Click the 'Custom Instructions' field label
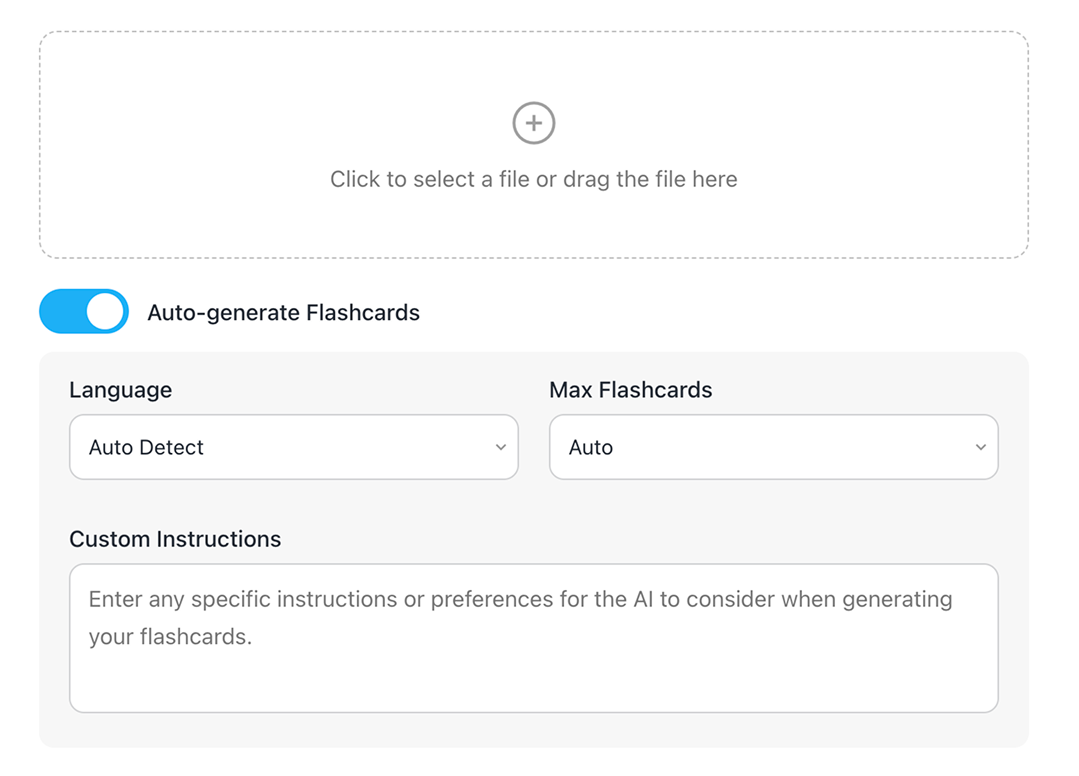Viewport: 1079px width, 776px height. (175, 539)
